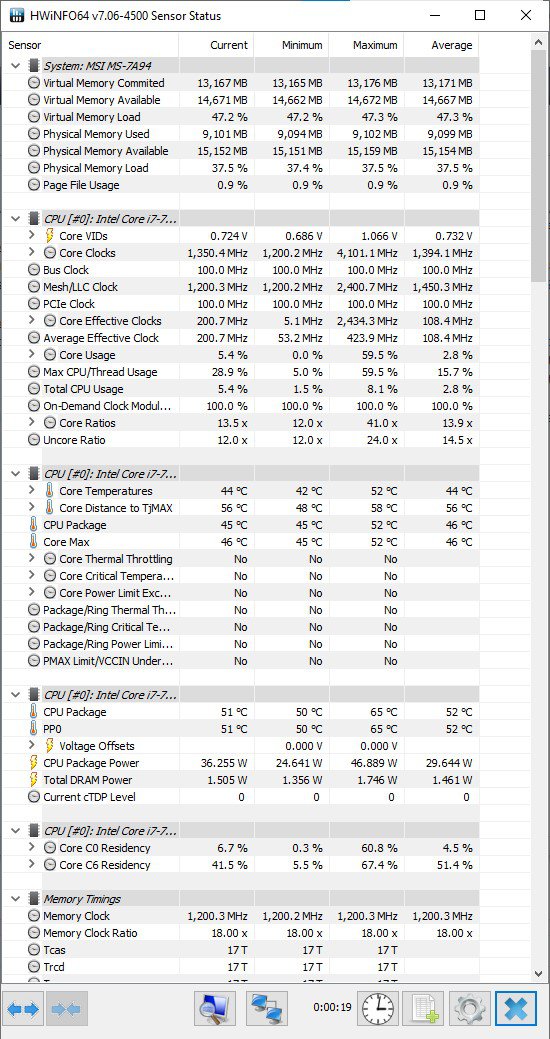Click the vertical scrollbar down arrow
This screenshot has width=550, height=1039.
click(539, 973)
